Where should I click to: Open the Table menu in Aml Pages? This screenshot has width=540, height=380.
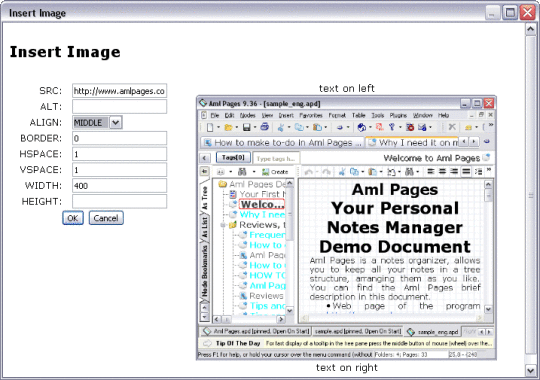(x=358, y=115)
